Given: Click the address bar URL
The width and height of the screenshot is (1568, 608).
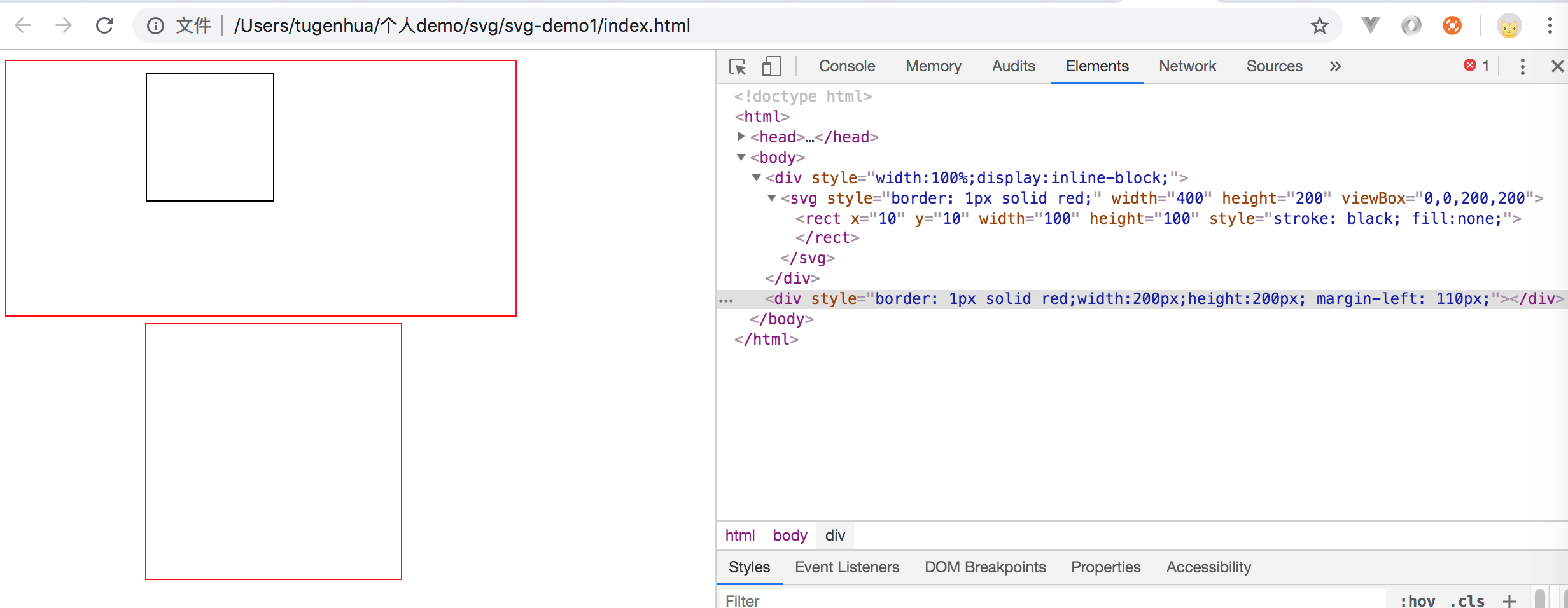Looking at the screenshot, I should click(462, 25).
